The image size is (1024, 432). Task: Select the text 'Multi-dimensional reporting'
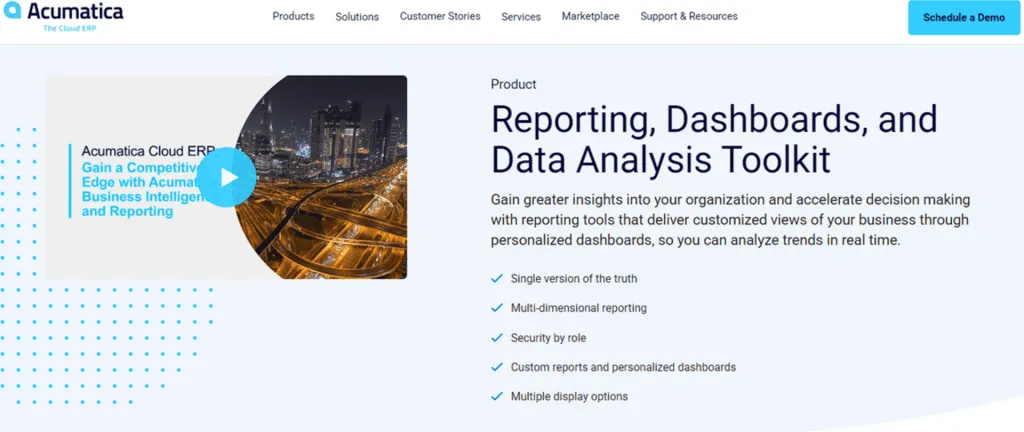(x=579, y=307)
